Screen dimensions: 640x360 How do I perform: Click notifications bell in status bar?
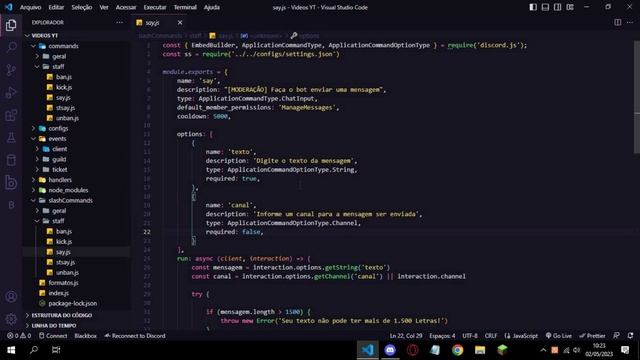pyautogui.click(x=631, y=336)
